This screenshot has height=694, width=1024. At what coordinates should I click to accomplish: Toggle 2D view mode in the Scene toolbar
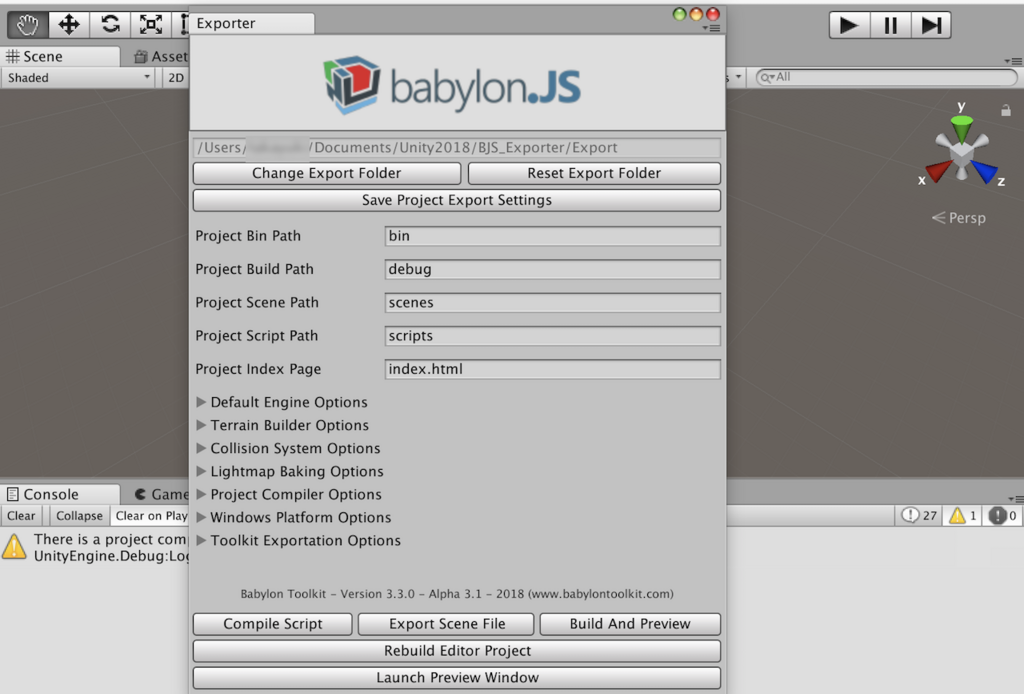(x=174, y=77)
